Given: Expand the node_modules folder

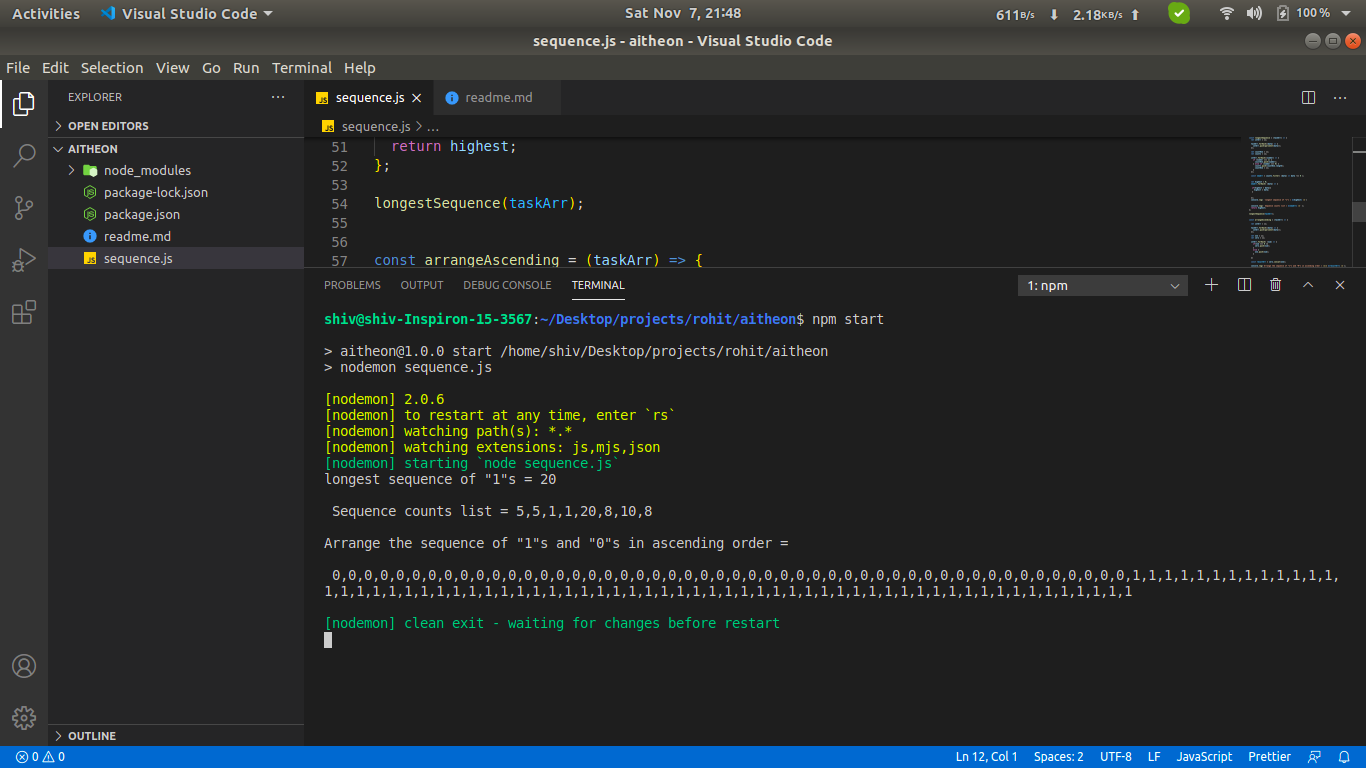Looking at the screenshot, I should 176,170.
